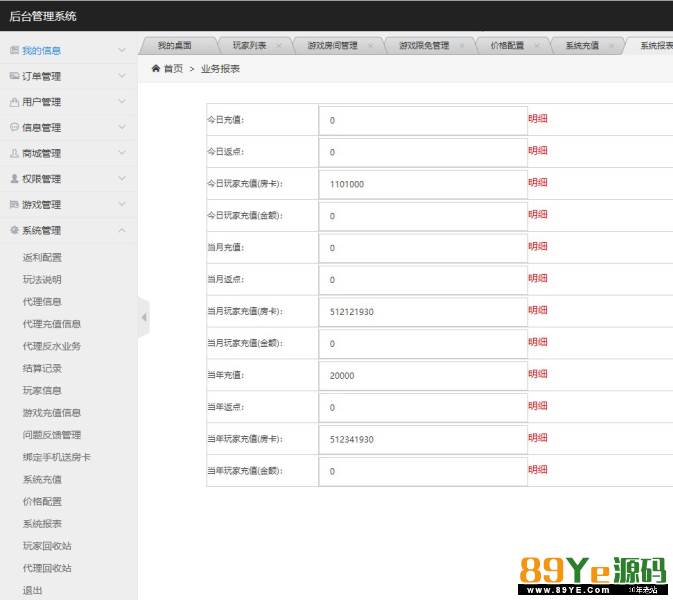Click the 当月返点 value field
Screen dimensions: 673x600
(423, 280)
